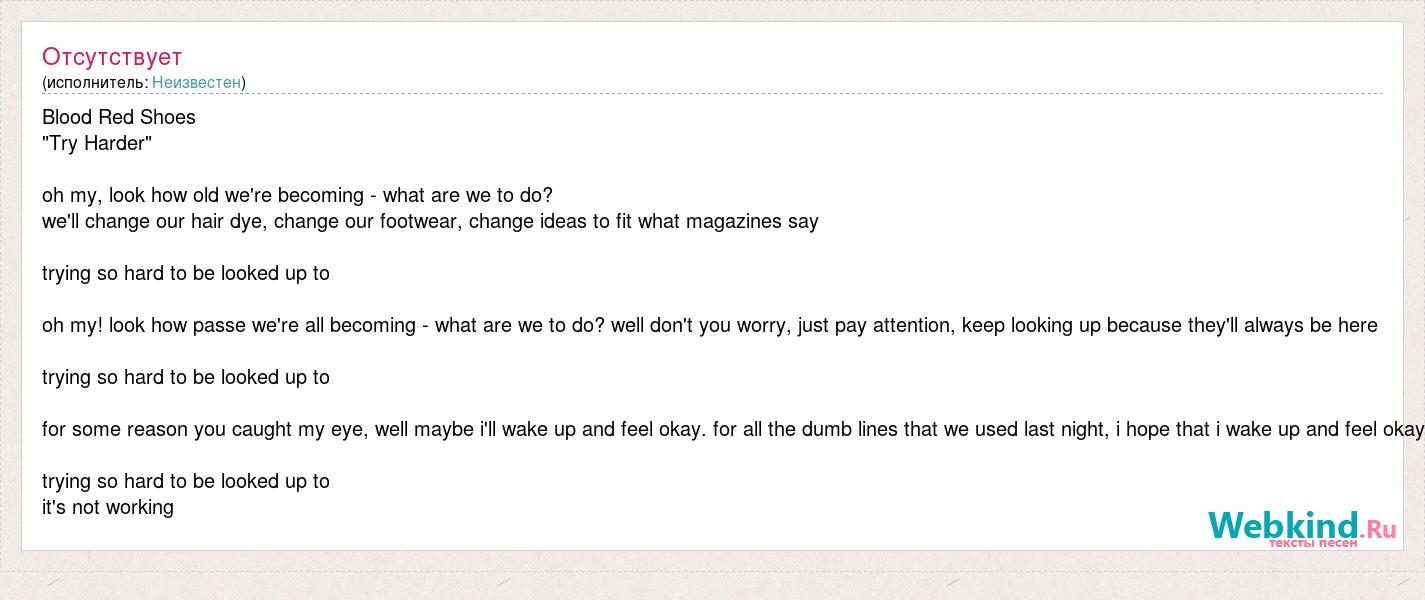Click the "Try Harder" title line
The height and width of the screenshot is (600, 1425).
(97, 143)
